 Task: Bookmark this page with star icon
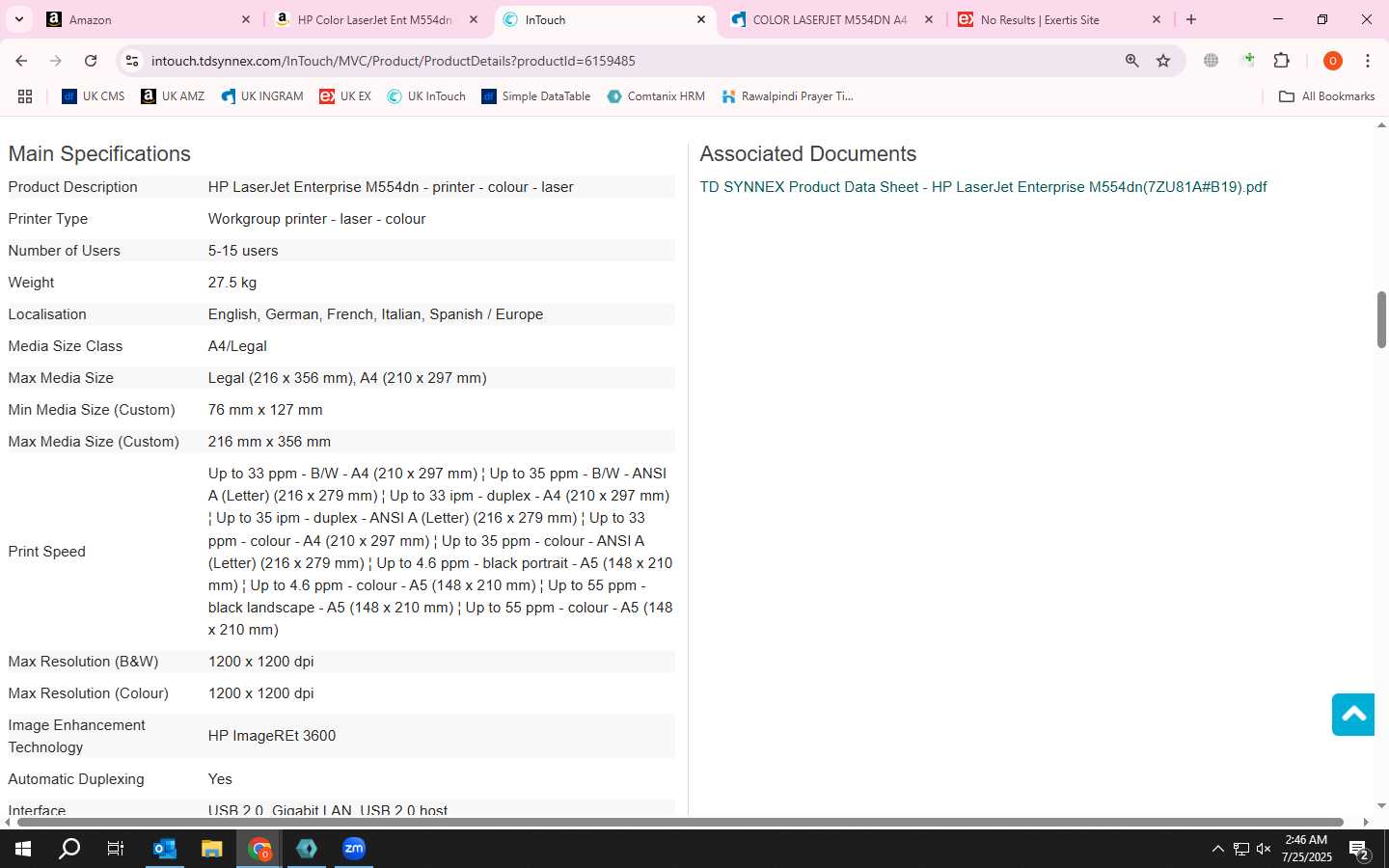[x=1163, y=61]
